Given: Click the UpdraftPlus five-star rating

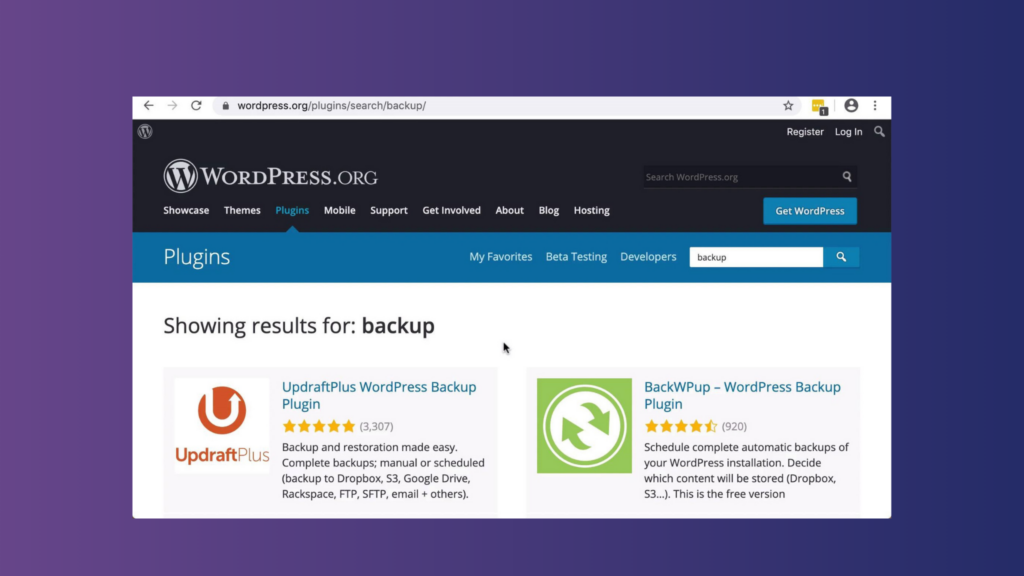Looking at the screenshot, I should coord(319,426).
